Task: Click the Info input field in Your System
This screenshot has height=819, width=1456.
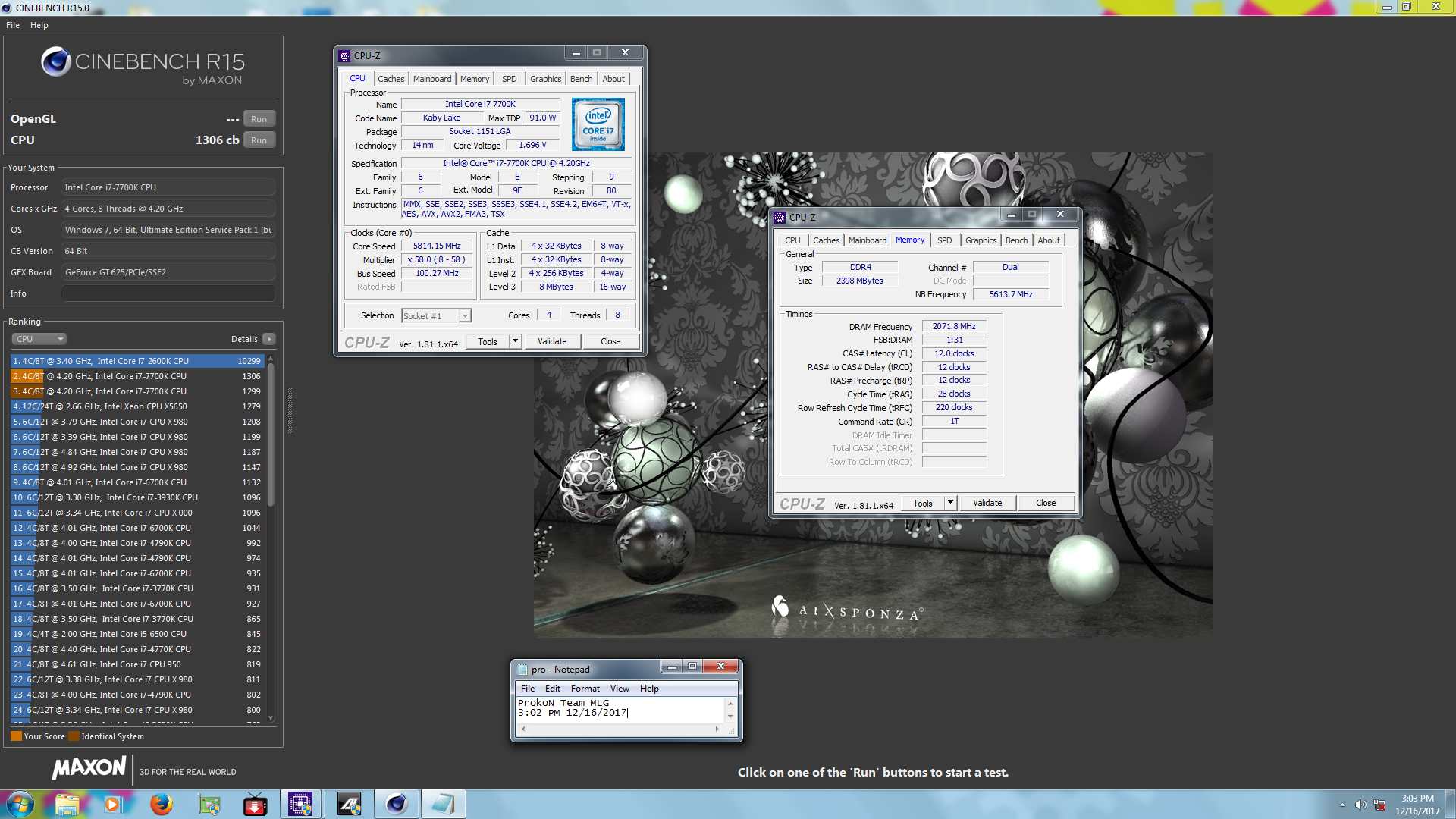Action: pos(168,293)
